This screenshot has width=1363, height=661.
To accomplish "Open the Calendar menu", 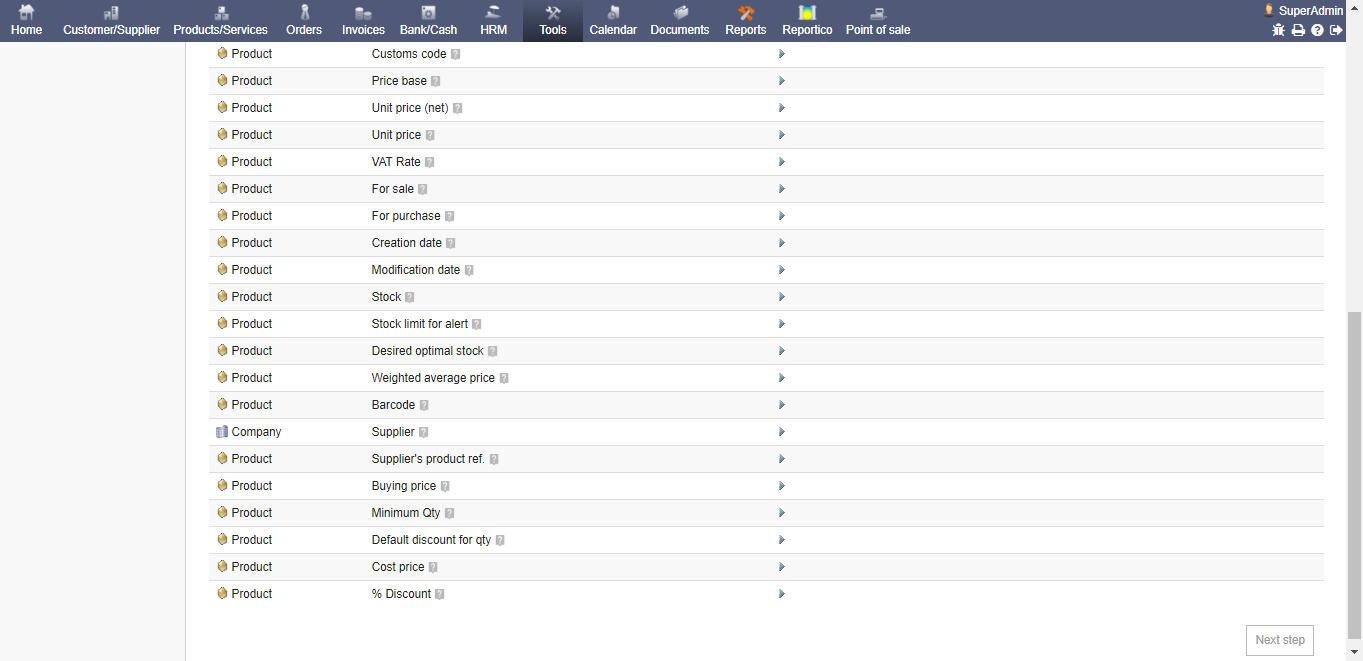I will pos(613,21).
